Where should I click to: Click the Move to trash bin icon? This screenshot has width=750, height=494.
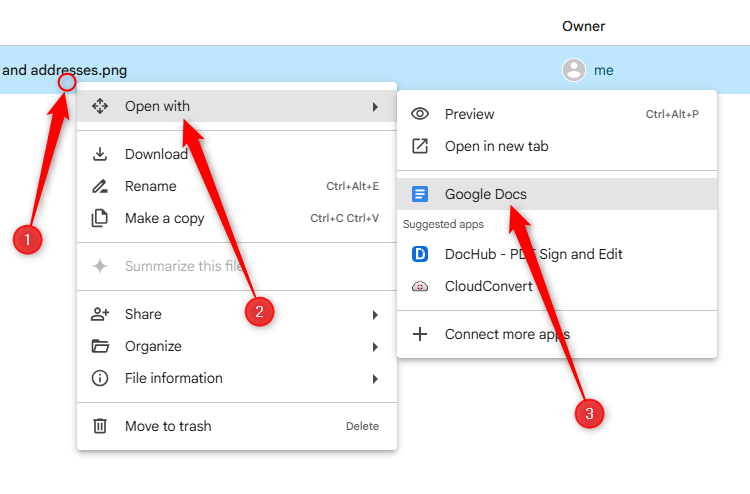click(x=100, y=426)
